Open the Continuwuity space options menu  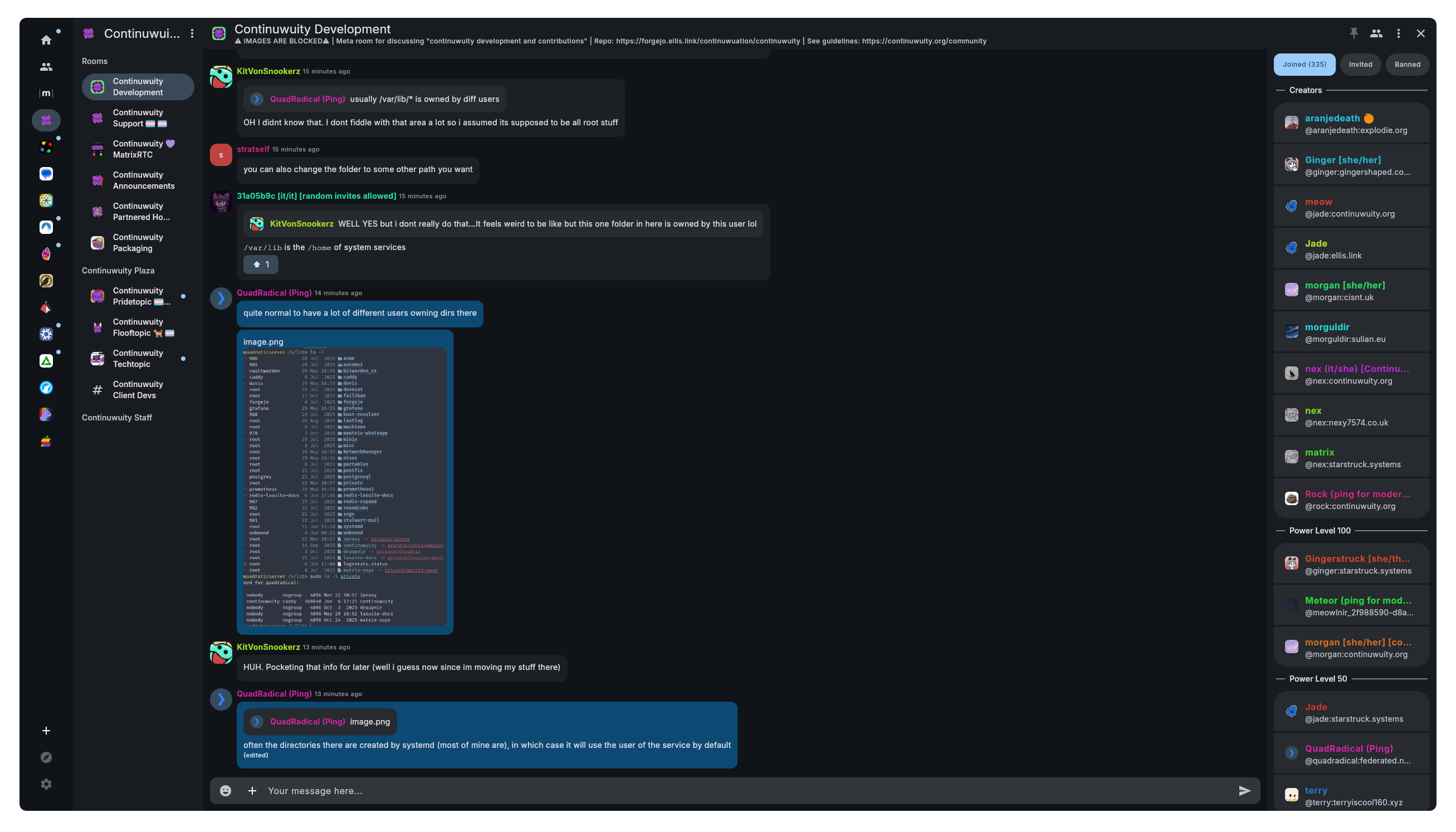click(192, 34)
